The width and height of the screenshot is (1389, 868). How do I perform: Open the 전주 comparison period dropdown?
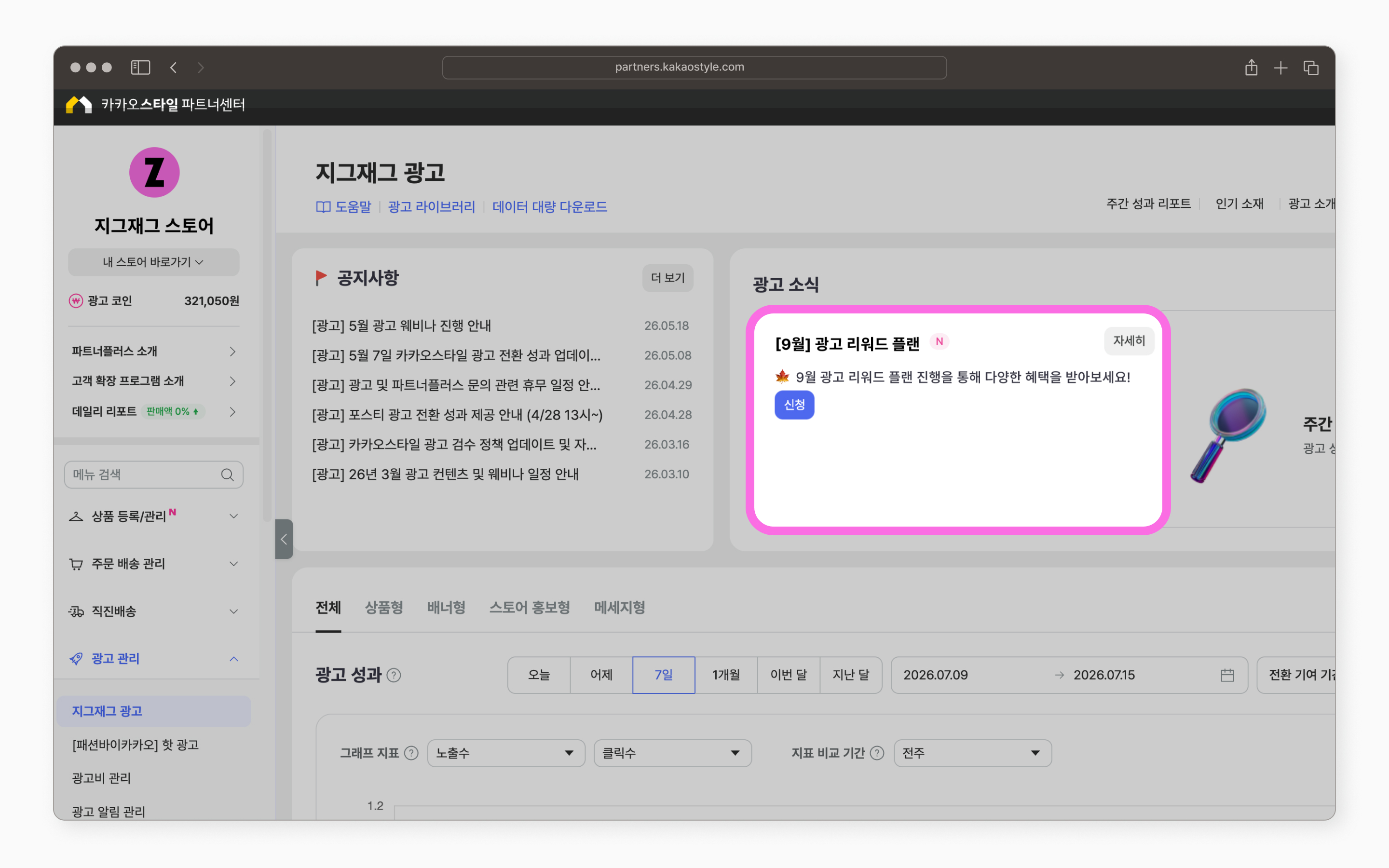(x=973, y=753)
